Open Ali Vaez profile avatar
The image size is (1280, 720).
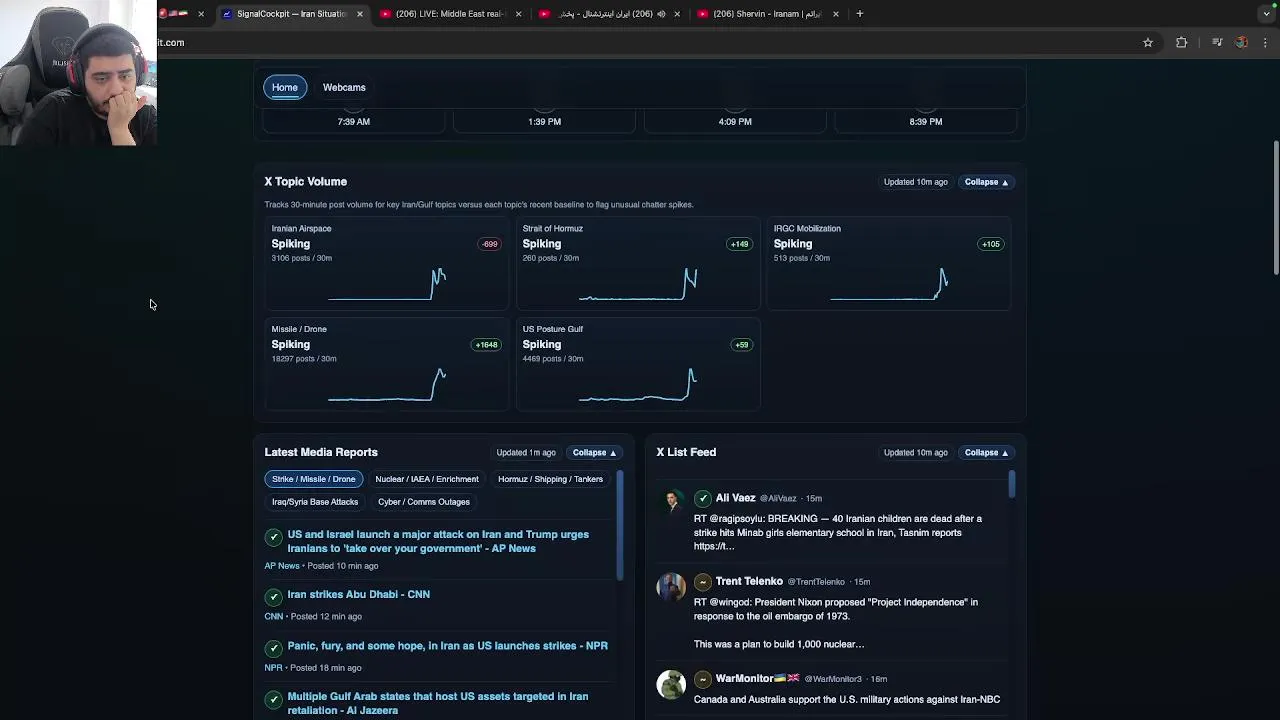672,500
